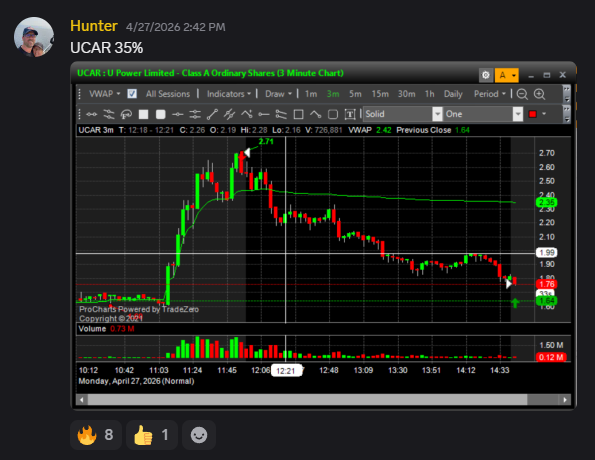Click the Volume 0.73 M label
The width and height of the screenshot is (595, 460).
106,329
